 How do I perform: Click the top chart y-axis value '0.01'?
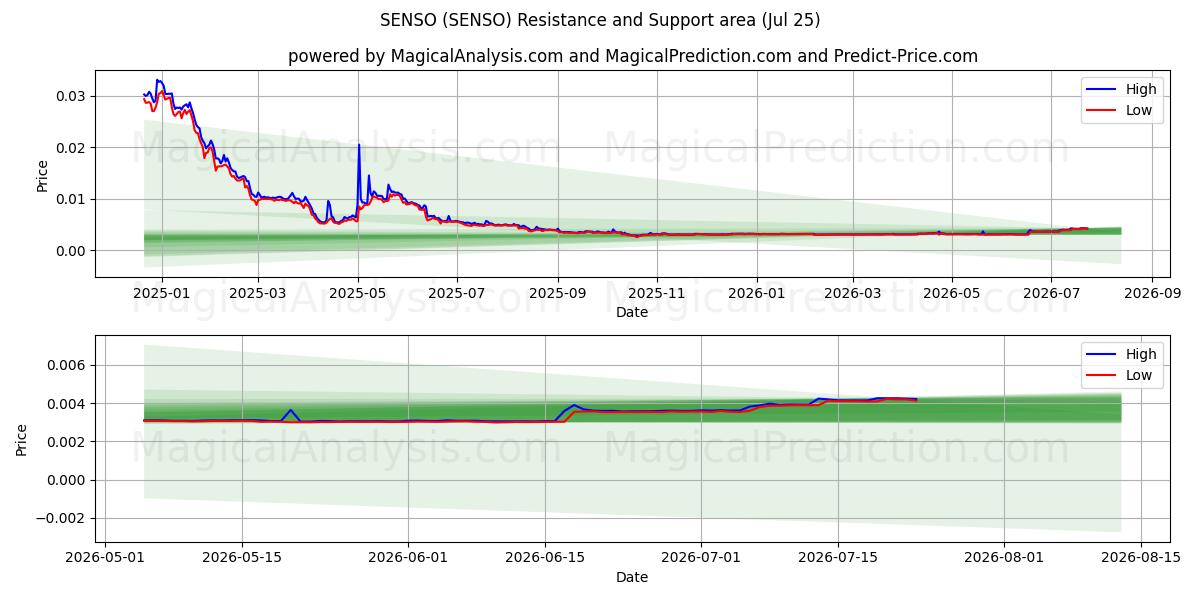point(72,199)
